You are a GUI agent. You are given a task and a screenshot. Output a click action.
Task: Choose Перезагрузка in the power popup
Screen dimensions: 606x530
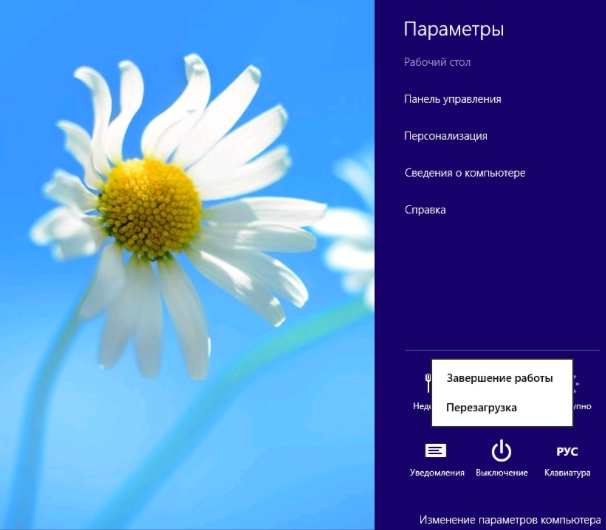pos(481,407)
